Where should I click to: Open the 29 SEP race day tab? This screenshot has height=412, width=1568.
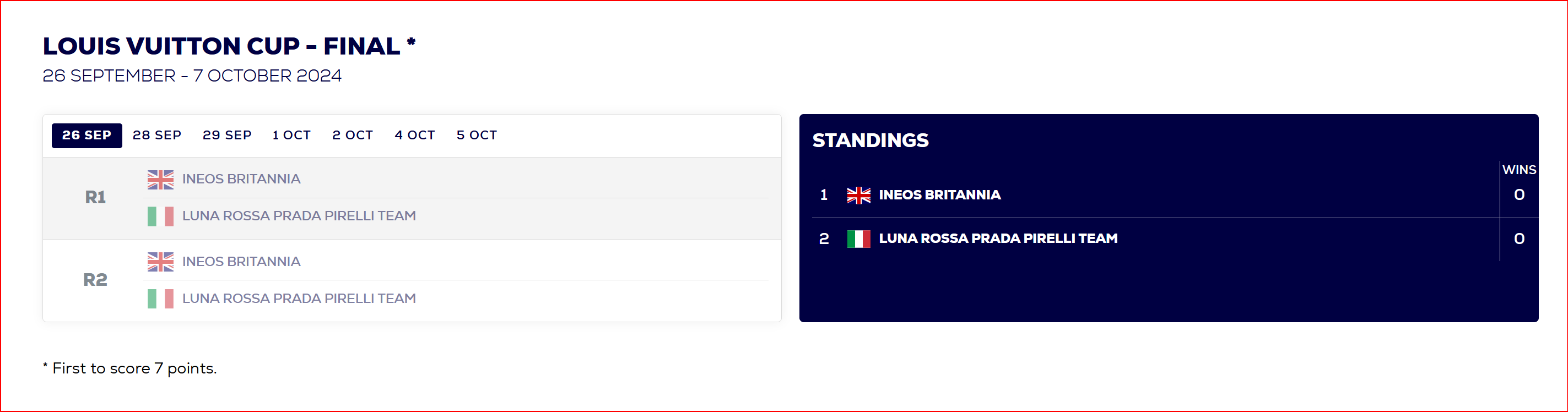[x=227, y=135]
